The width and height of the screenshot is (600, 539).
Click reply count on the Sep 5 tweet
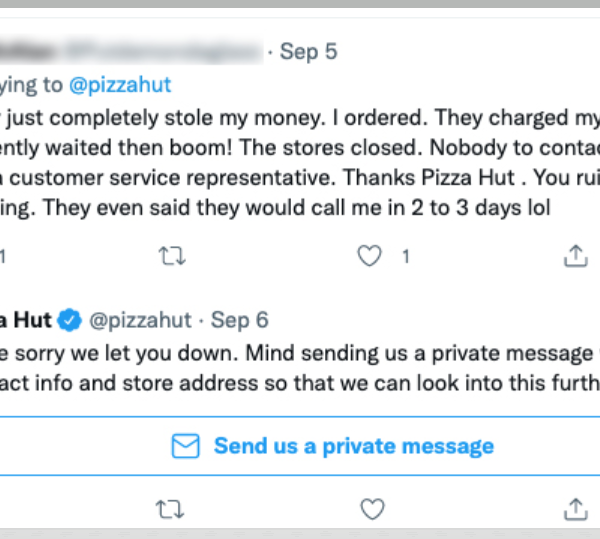pos(2,256)
